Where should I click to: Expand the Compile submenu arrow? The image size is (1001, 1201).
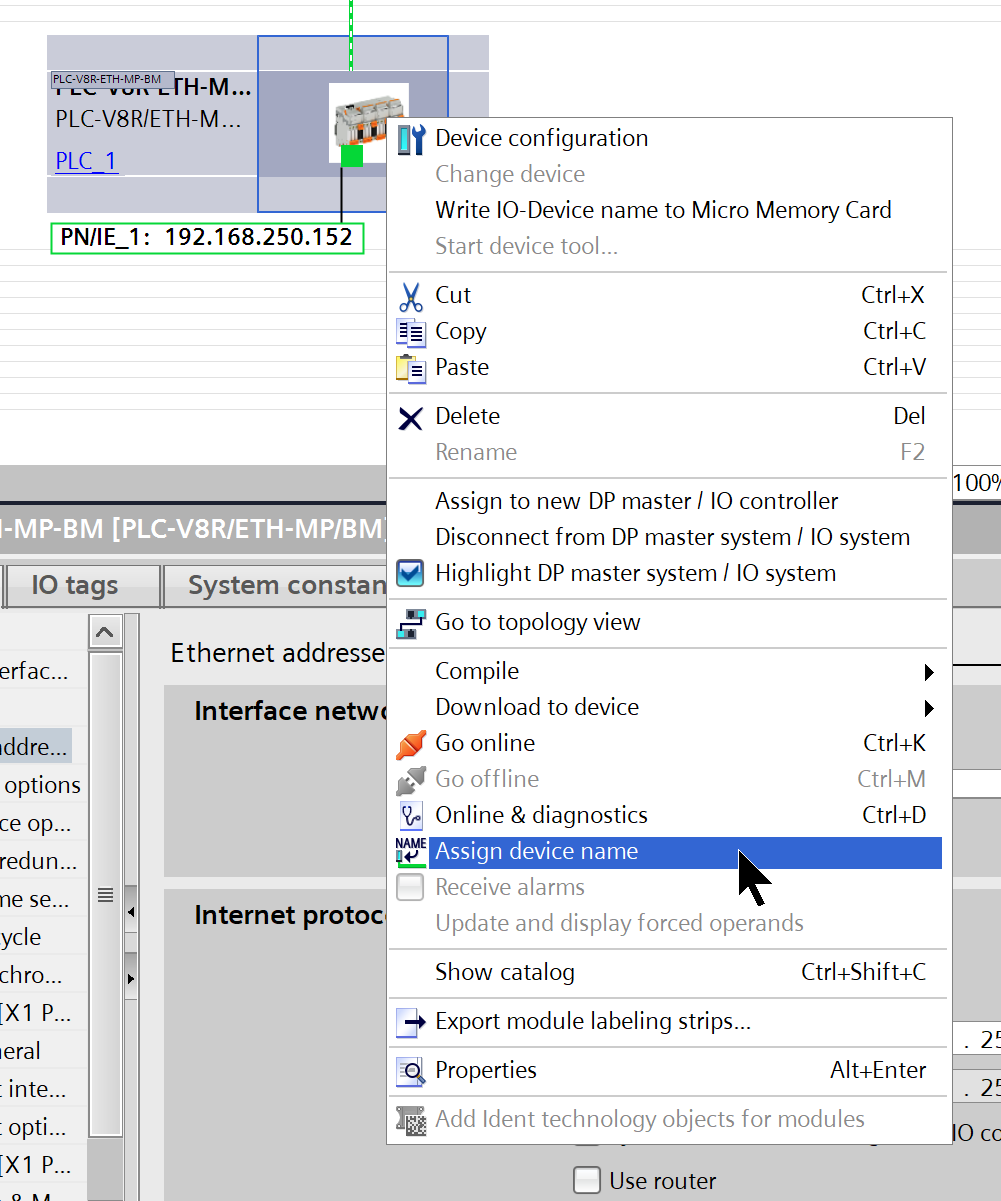tap(929, 672)
